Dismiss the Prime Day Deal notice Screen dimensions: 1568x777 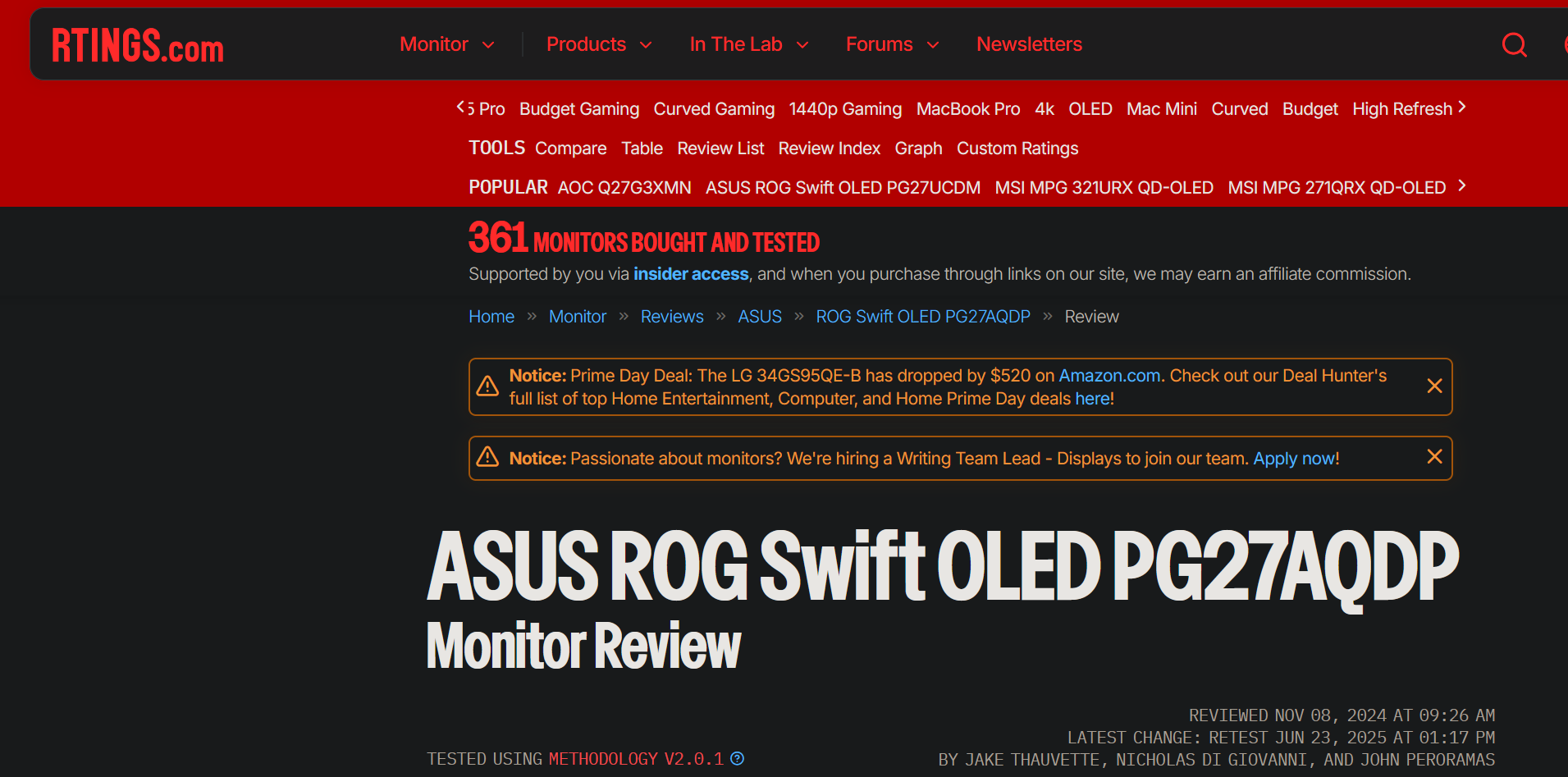1434,385
